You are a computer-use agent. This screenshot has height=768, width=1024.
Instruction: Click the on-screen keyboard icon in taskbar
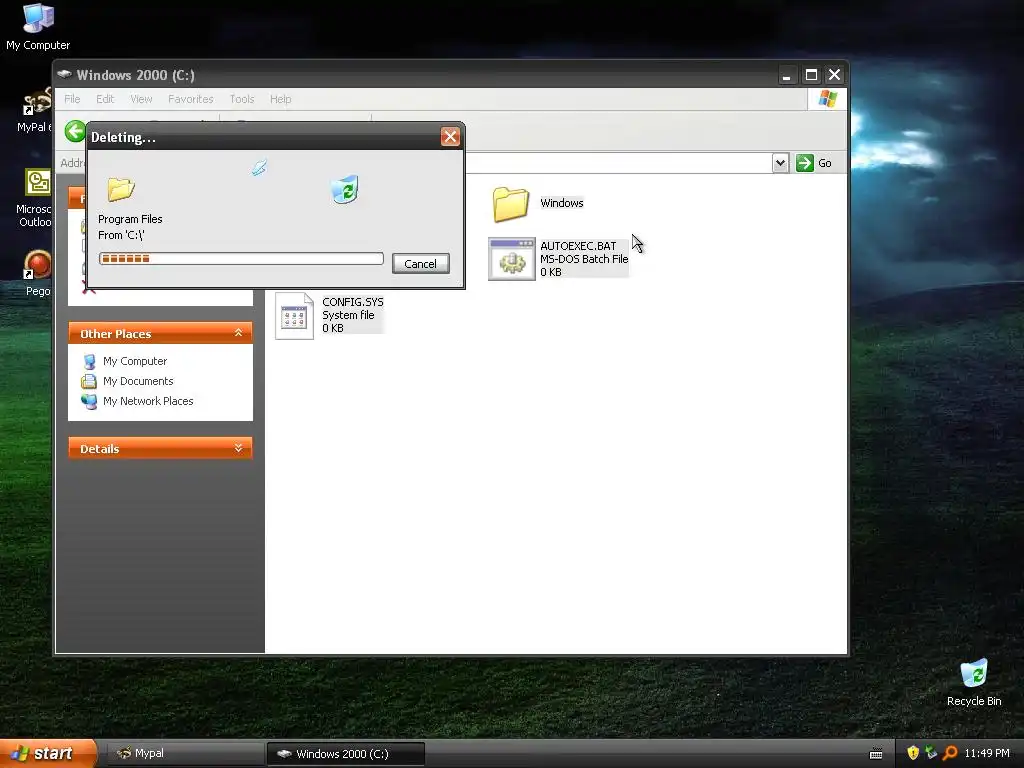876,754
